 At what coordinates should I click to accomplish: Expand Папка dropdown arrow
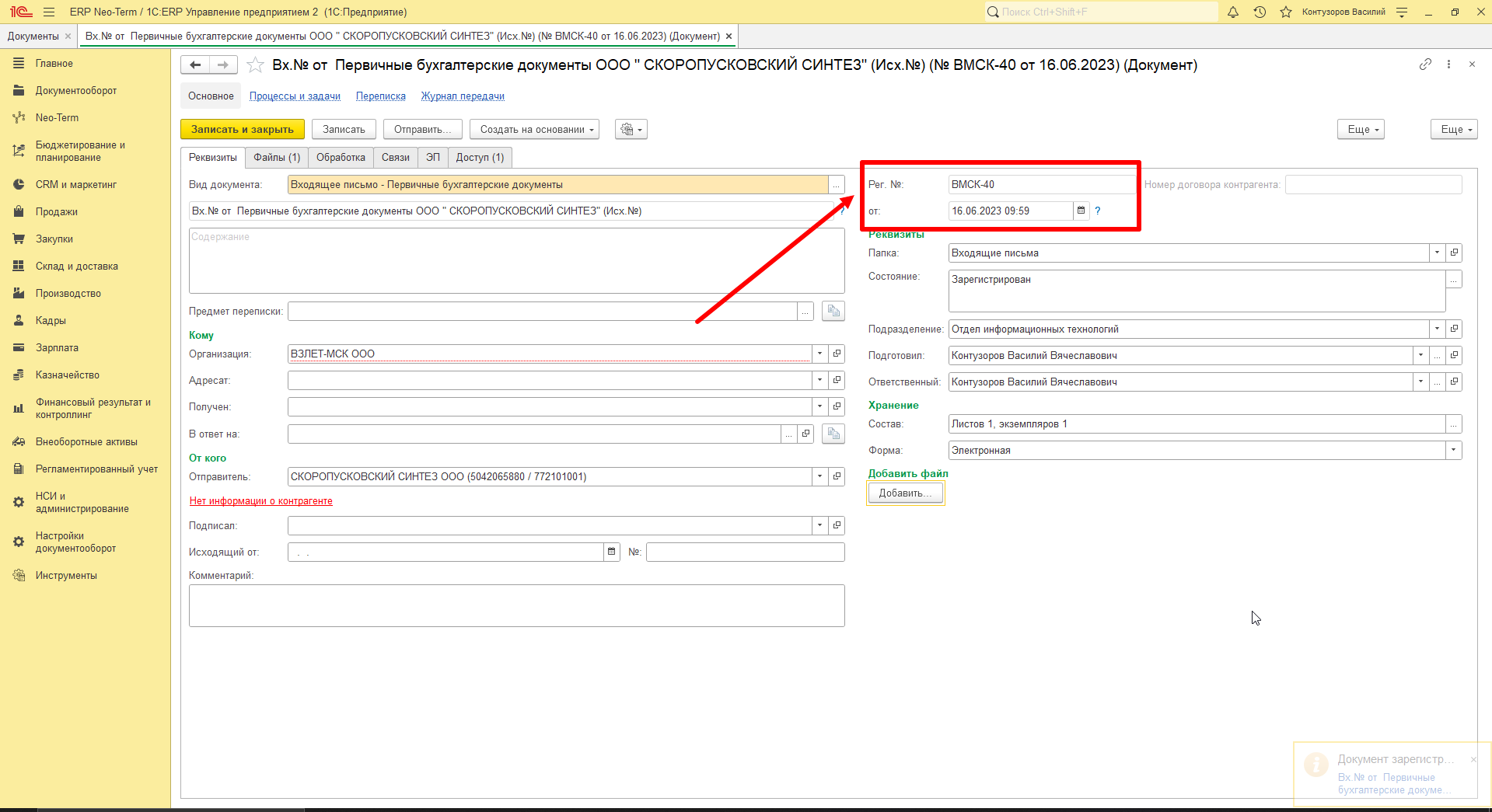coord(1437,253)
